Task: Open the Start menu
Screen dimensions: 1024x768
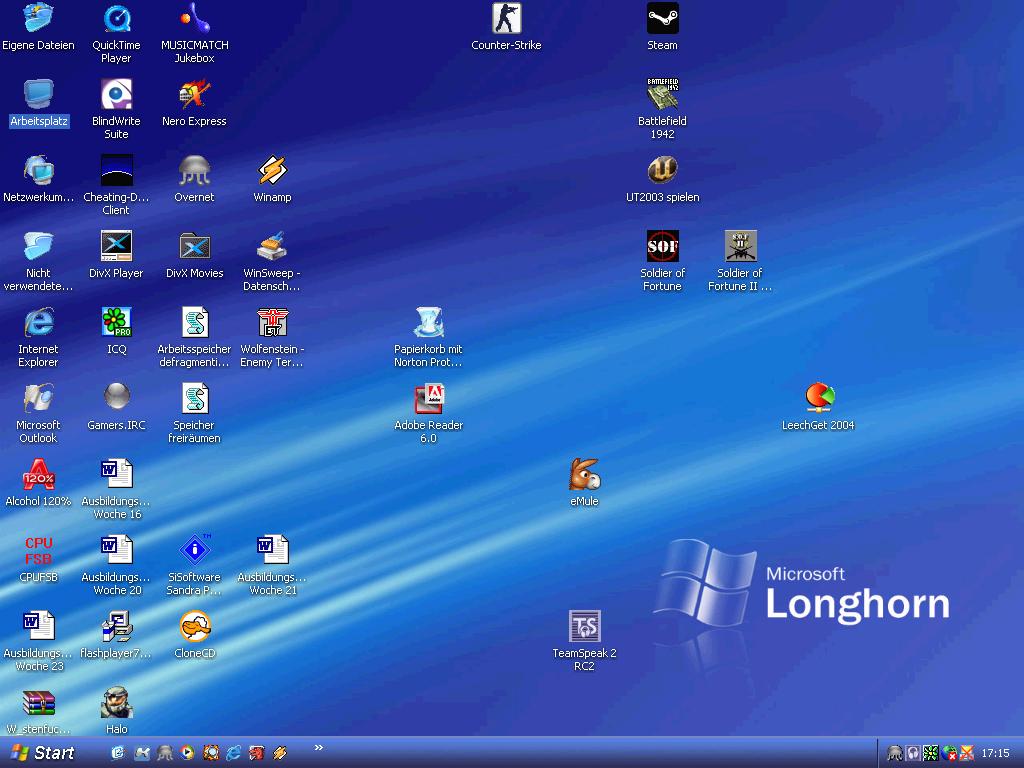Action: tap(43, 753)
